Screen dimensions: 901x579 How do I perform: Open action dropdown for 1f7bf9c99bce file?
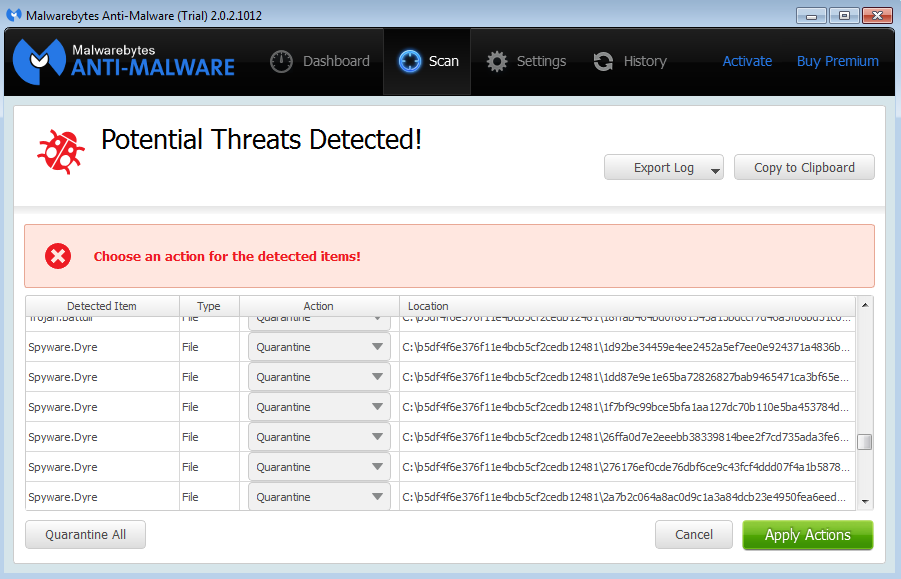[319, 407]
